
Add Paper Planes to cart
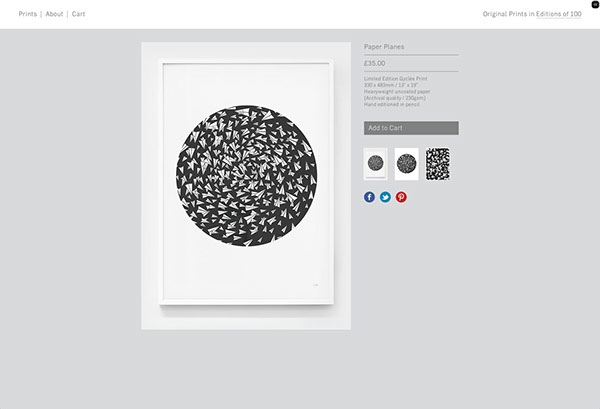[411, 128]
